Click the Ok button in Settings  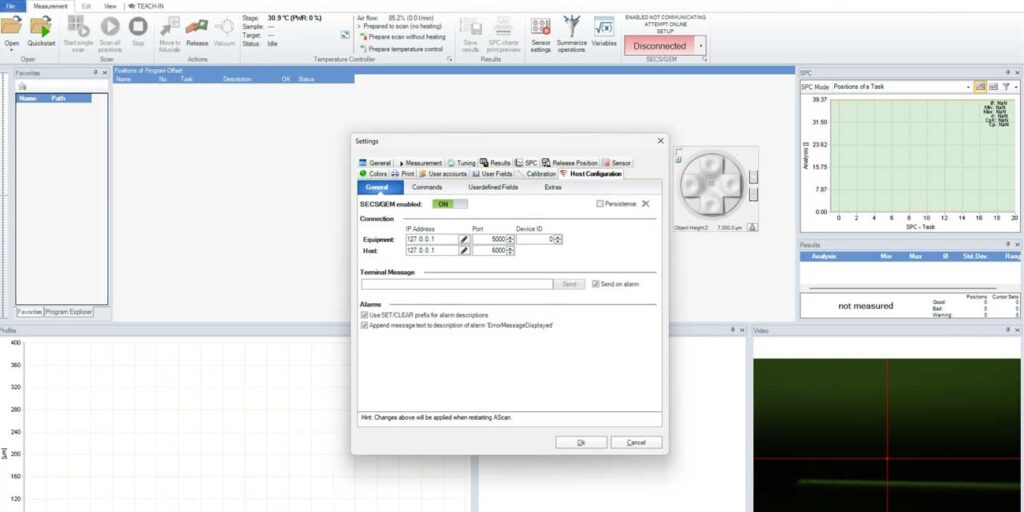(581, 442)
